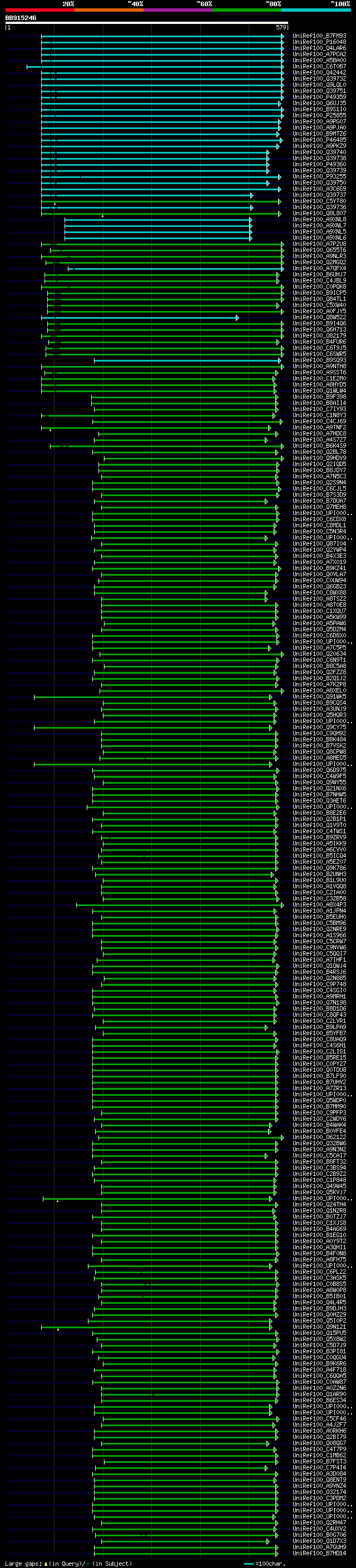Select hit label UniRef100_Q91WK5
This screenshot has height=1568, width=356.
coord(319,696)
